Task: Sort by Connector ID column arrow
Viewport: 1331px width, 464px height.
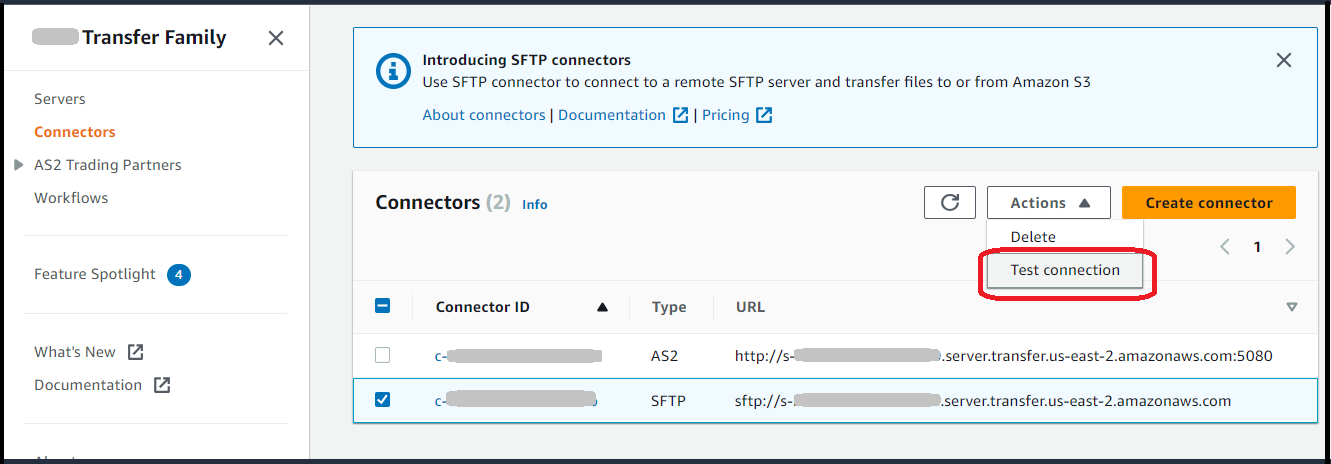Action: click(x=602, y=307)
